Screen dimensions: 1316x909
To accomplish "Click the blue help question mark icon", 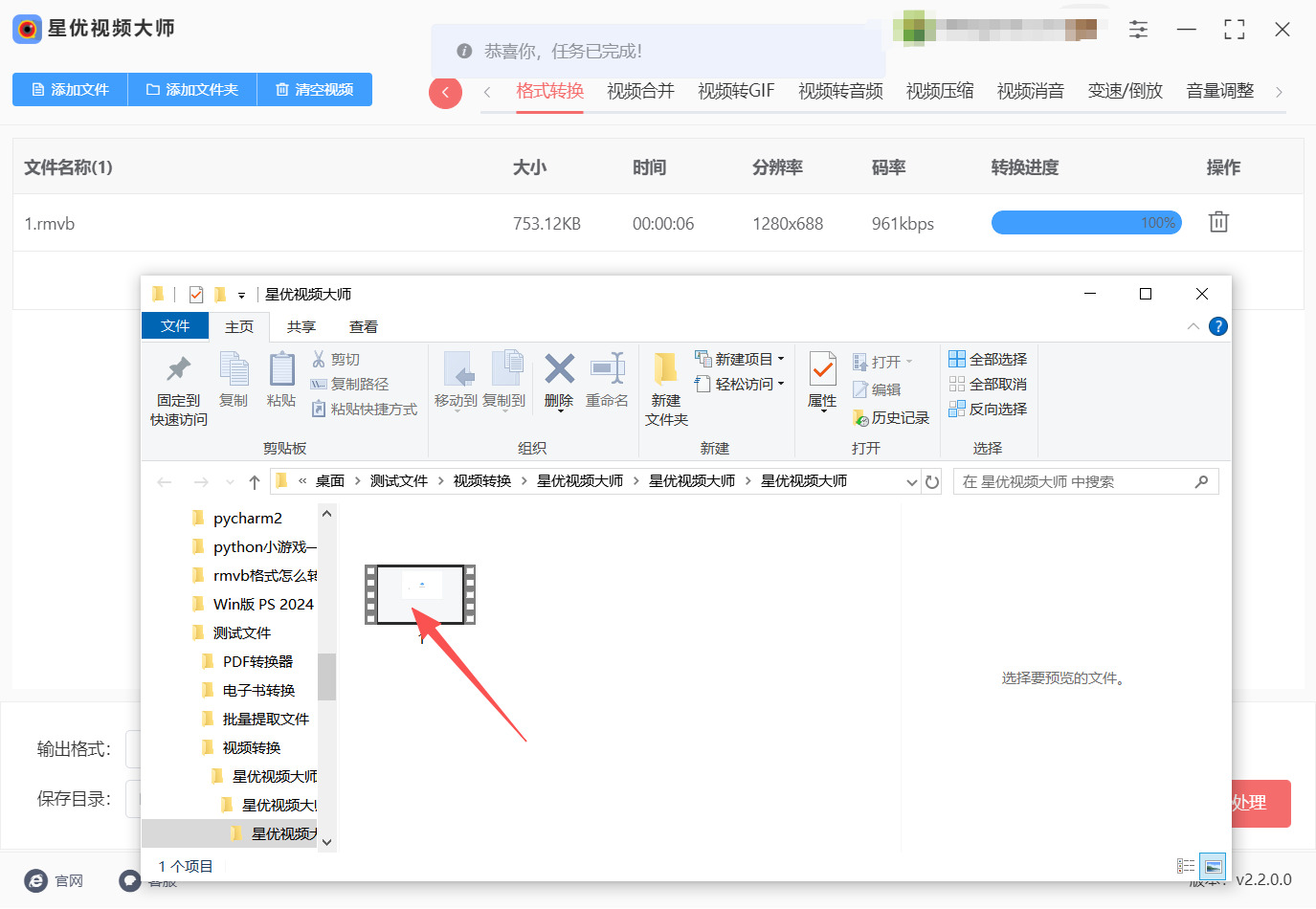I will [1217, 326].
